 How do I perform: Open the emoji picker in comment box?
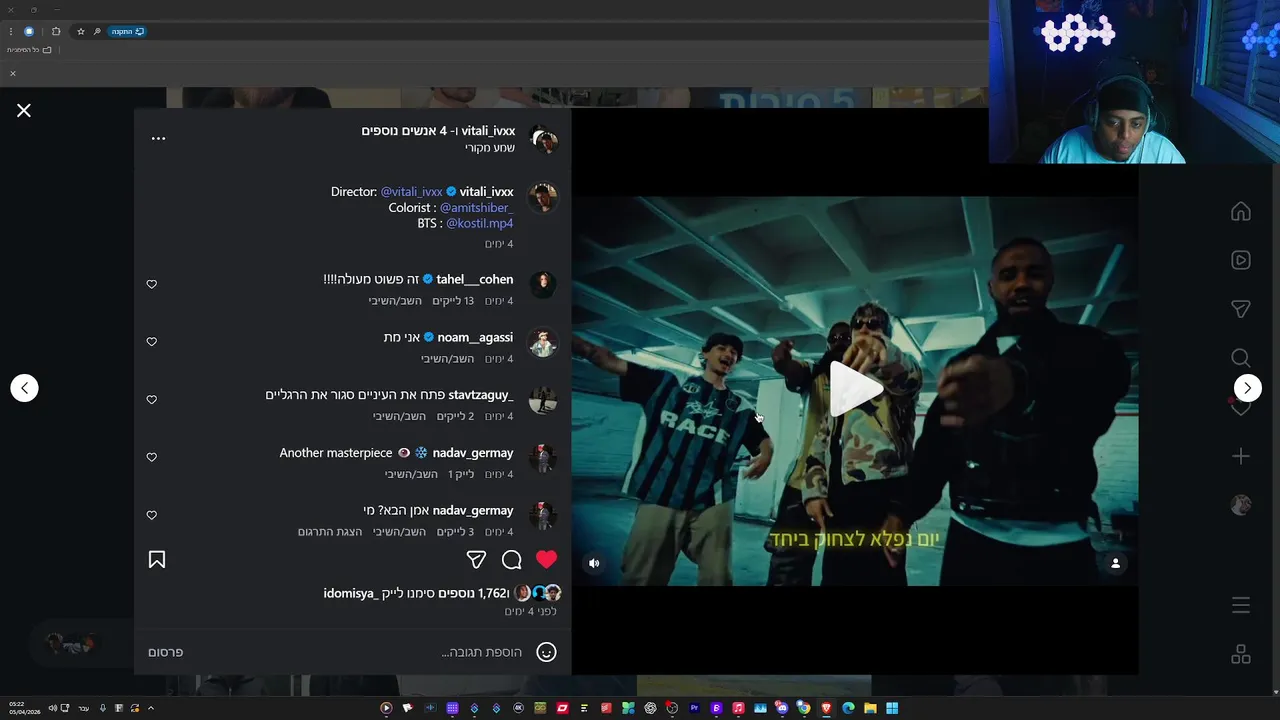click(546, 652)
